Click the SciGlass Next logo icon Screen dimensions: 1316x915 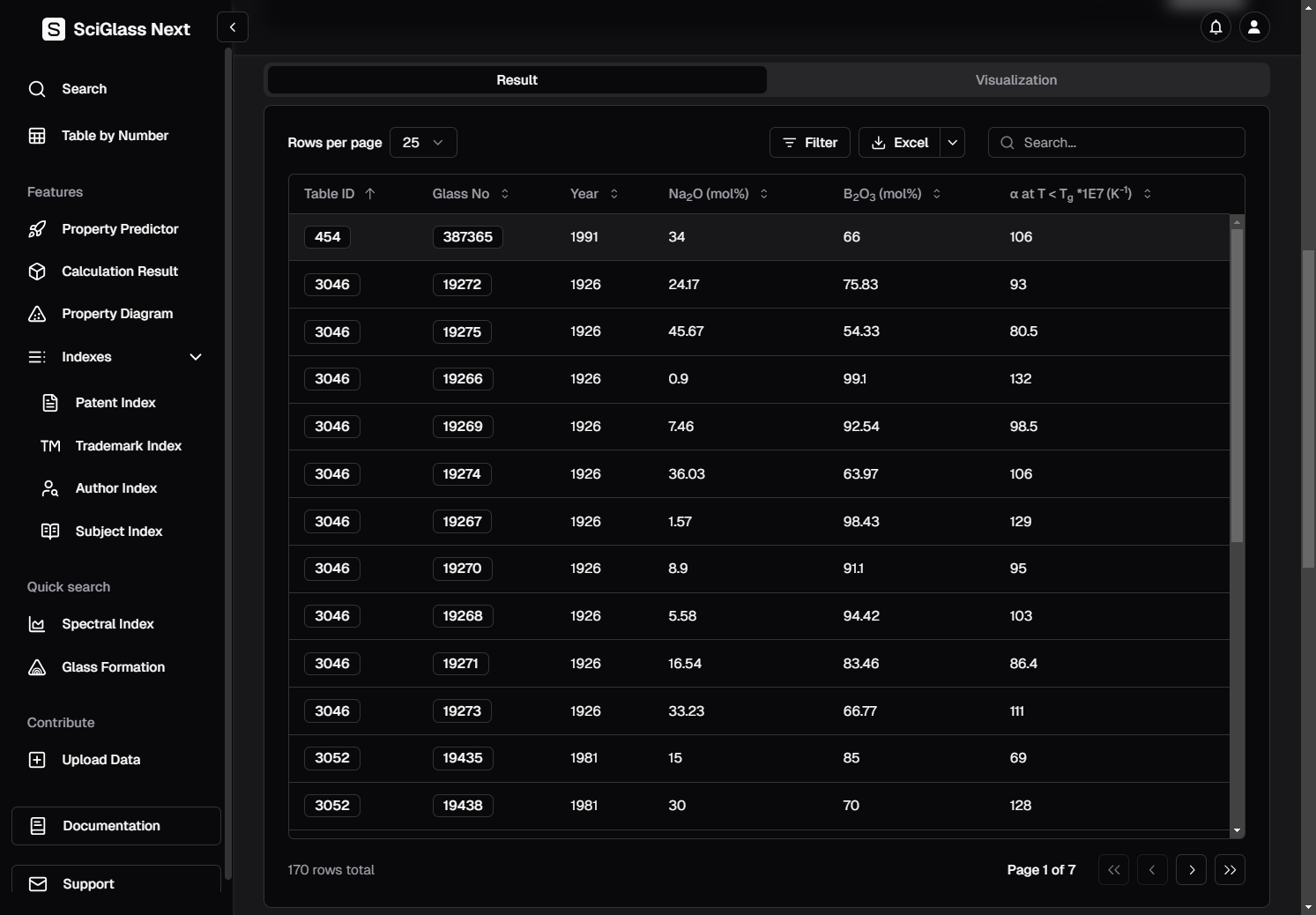pyautogui.click(x=54, y=29)
